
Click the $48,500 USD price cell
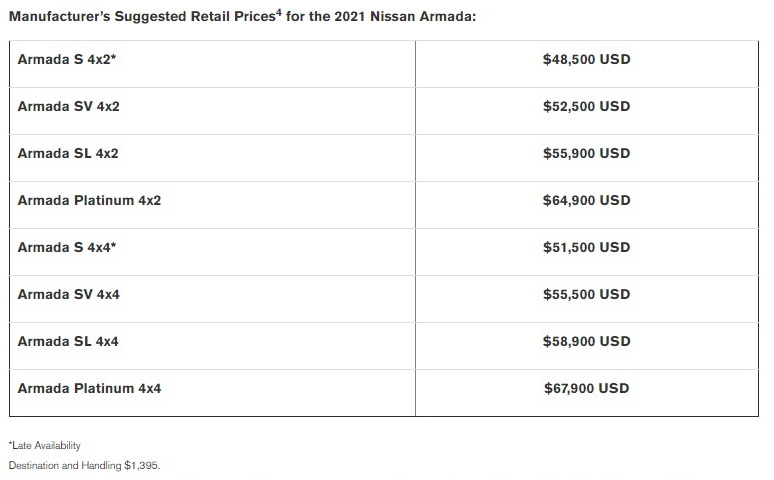point(586,59)
